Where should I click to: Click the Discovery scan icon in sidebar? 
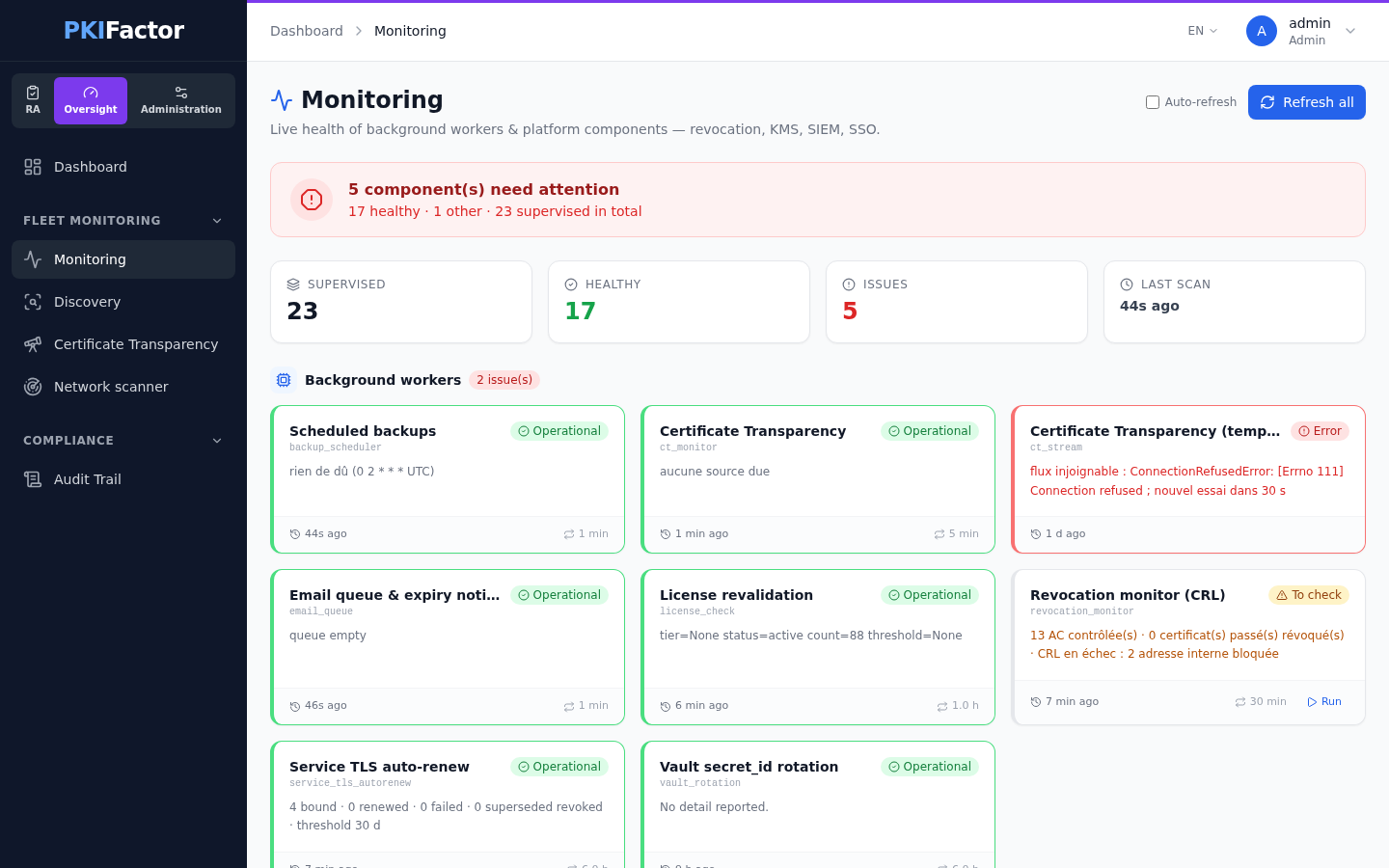(33, 302)
